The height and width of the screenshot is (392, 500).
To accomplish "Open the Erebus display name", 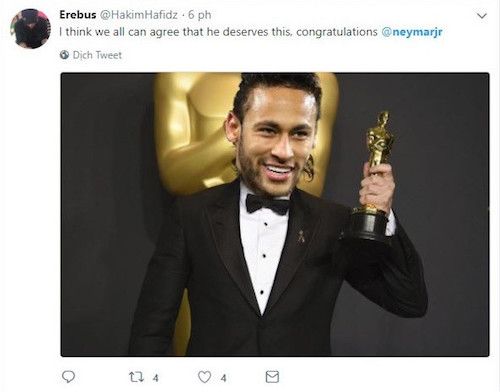I will point(78,15).
